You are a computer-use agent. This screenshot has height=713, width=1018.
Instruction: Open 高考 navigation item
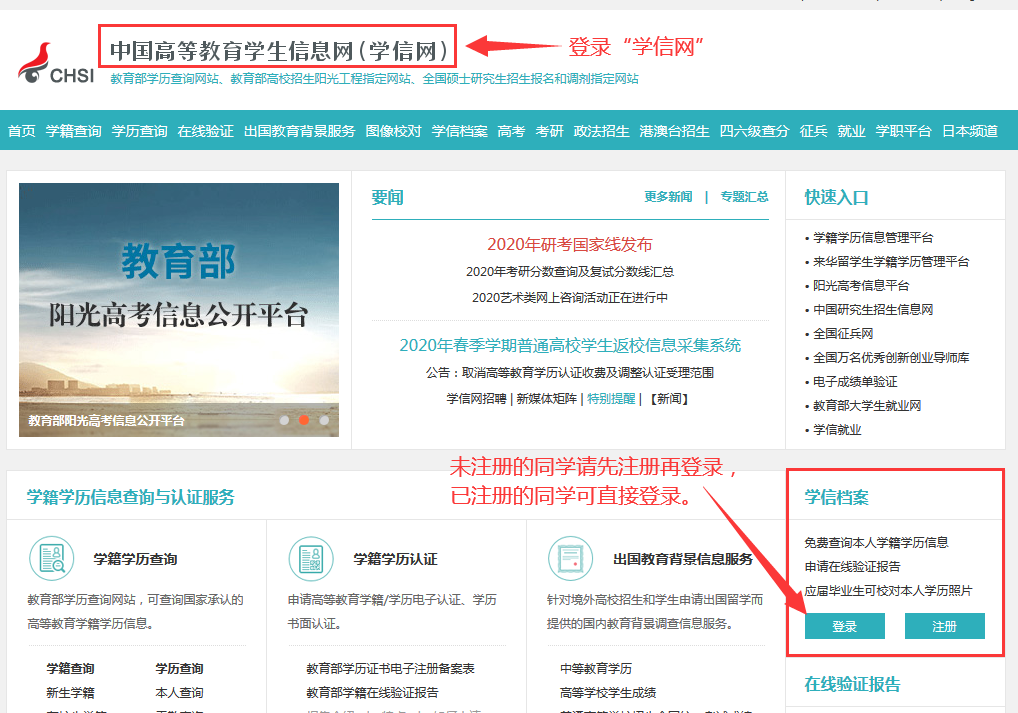(x=511, y=131)
